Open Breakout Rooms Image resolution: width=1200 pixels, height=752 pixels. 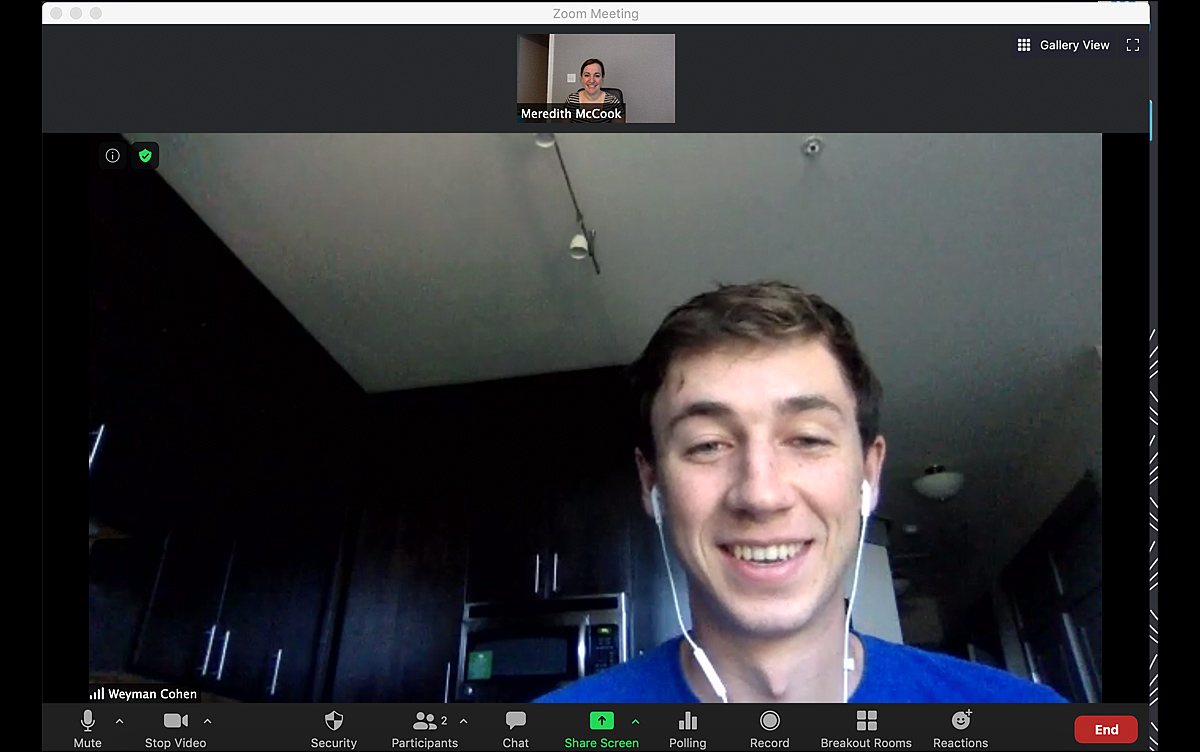(866, 728)
